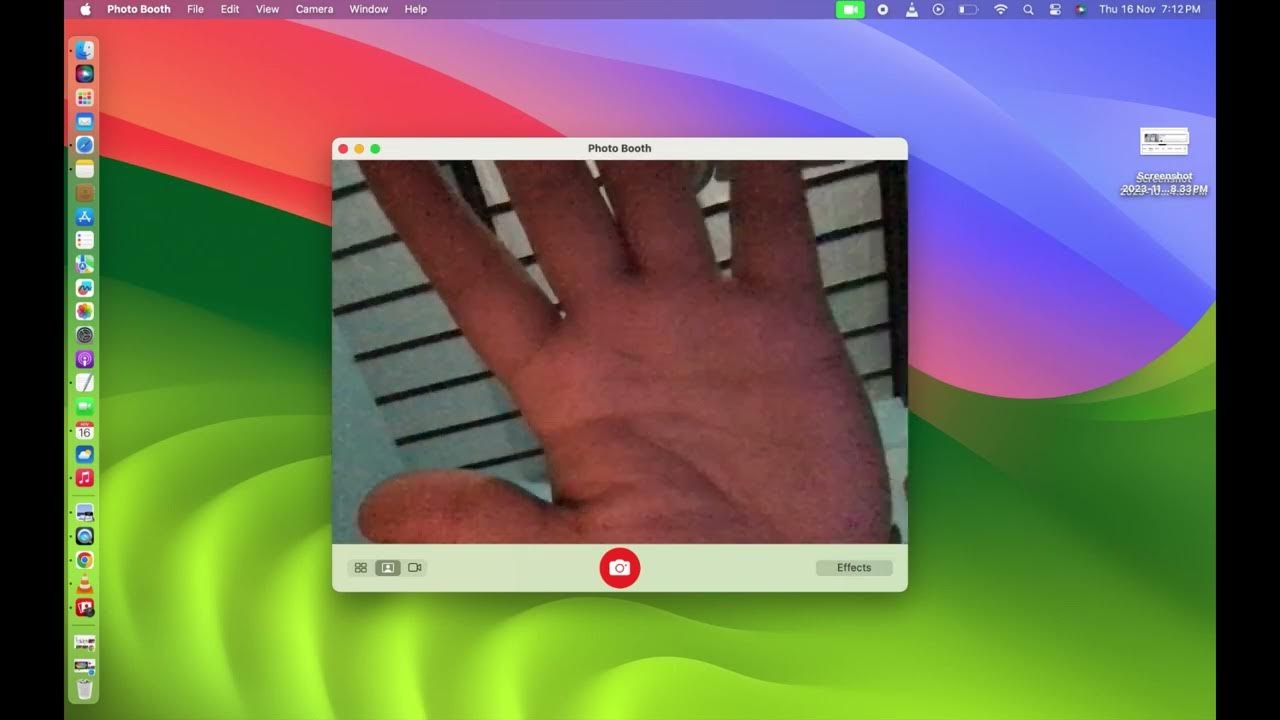The image size is (1280, 720).
Task: Select the still picture mode
Action: [x=388, y=568]
